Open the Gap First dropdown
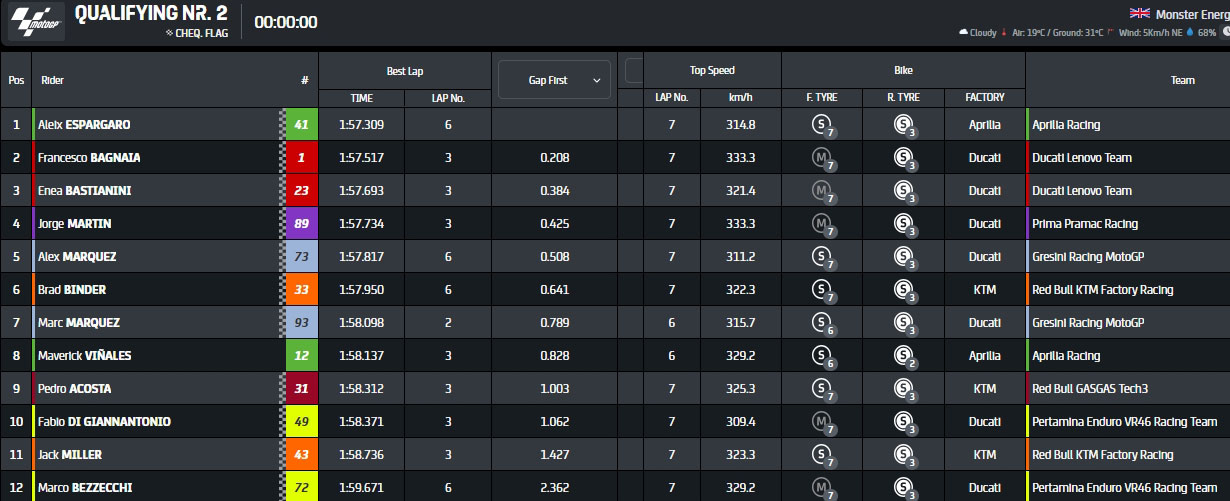Image resolution: width=1230 pixels, height=501 pixels. [x=553, y=80]
